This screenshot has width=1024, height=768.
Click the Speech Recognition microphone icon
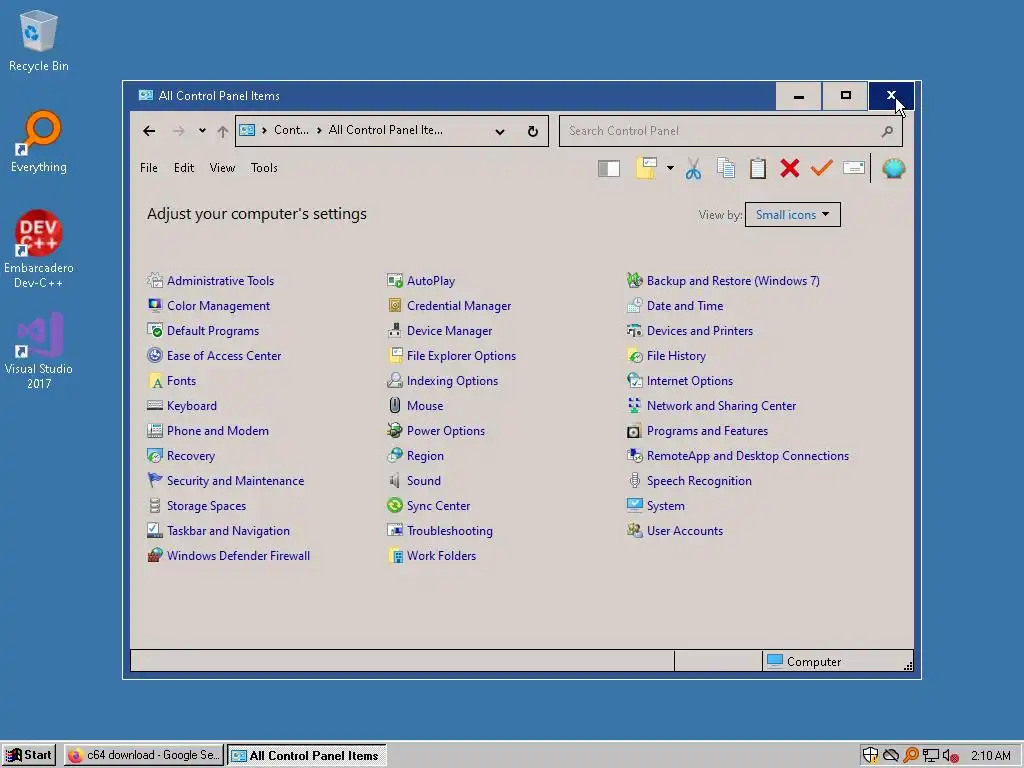[x=634, y=481]
